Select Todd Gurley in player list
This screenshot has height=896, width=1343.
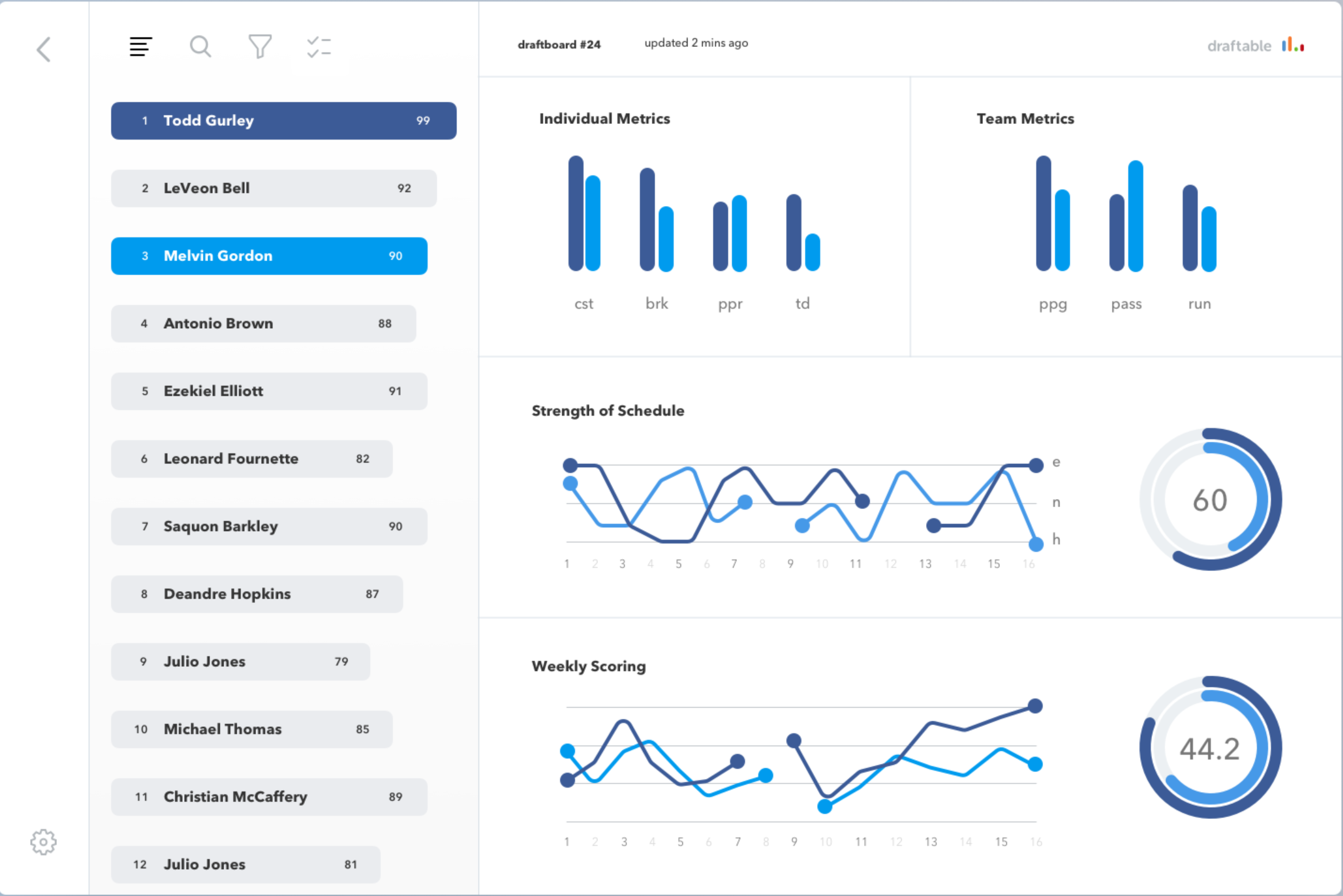click(x=284, y=121)
